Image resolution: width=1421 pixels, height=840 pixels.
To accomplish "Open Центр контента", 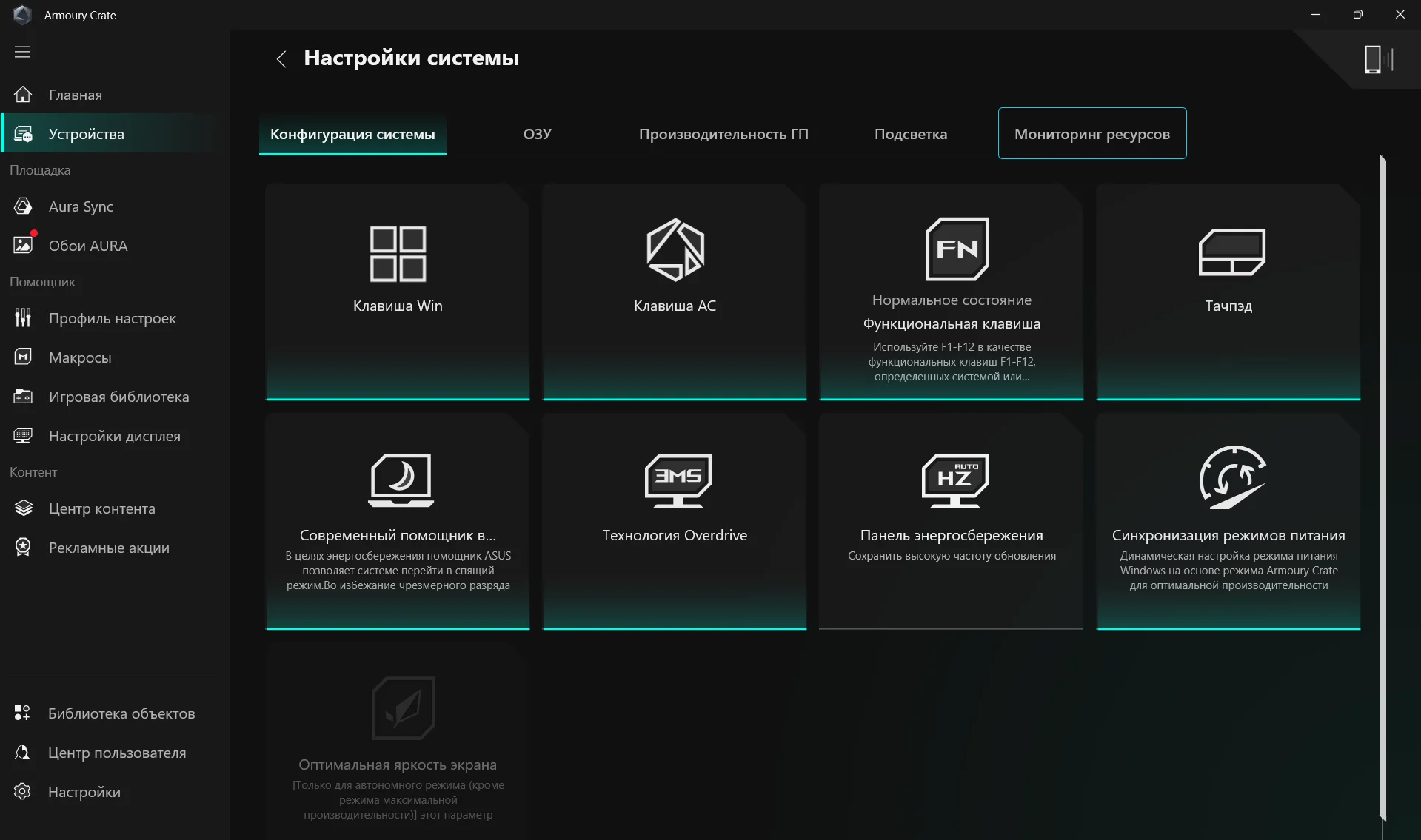I will point(101,508).
